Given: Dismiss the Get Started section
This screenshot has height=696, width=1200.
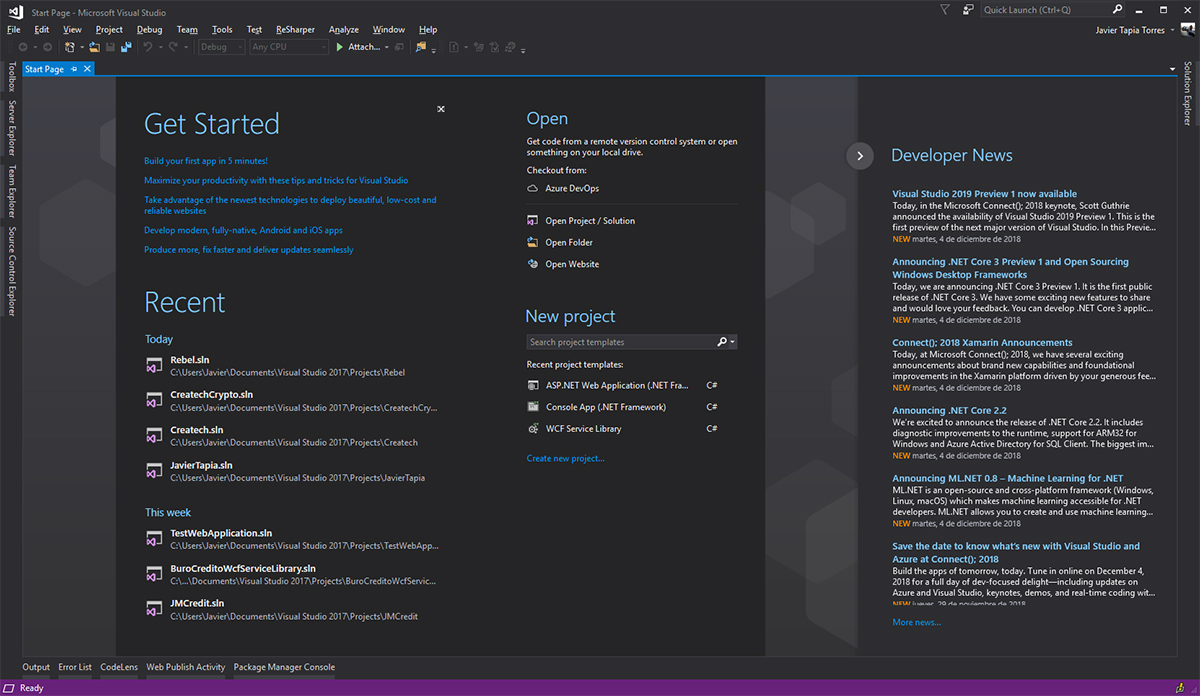Looking at the screenshot, I should click(x=441, y=109).
